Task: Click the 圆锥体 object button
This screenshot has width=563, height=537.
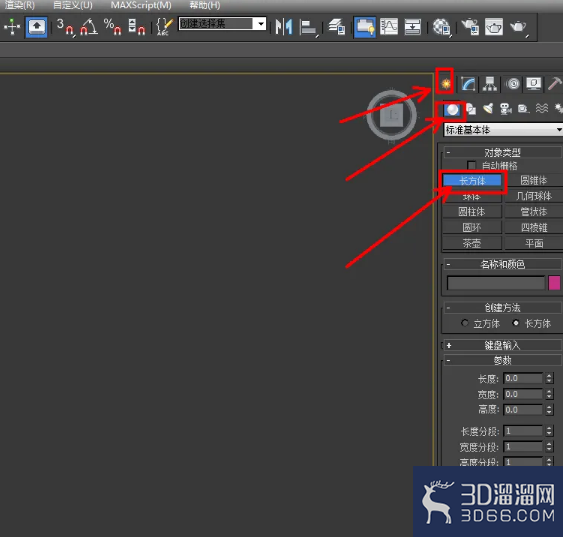Action: coord(534,180)
